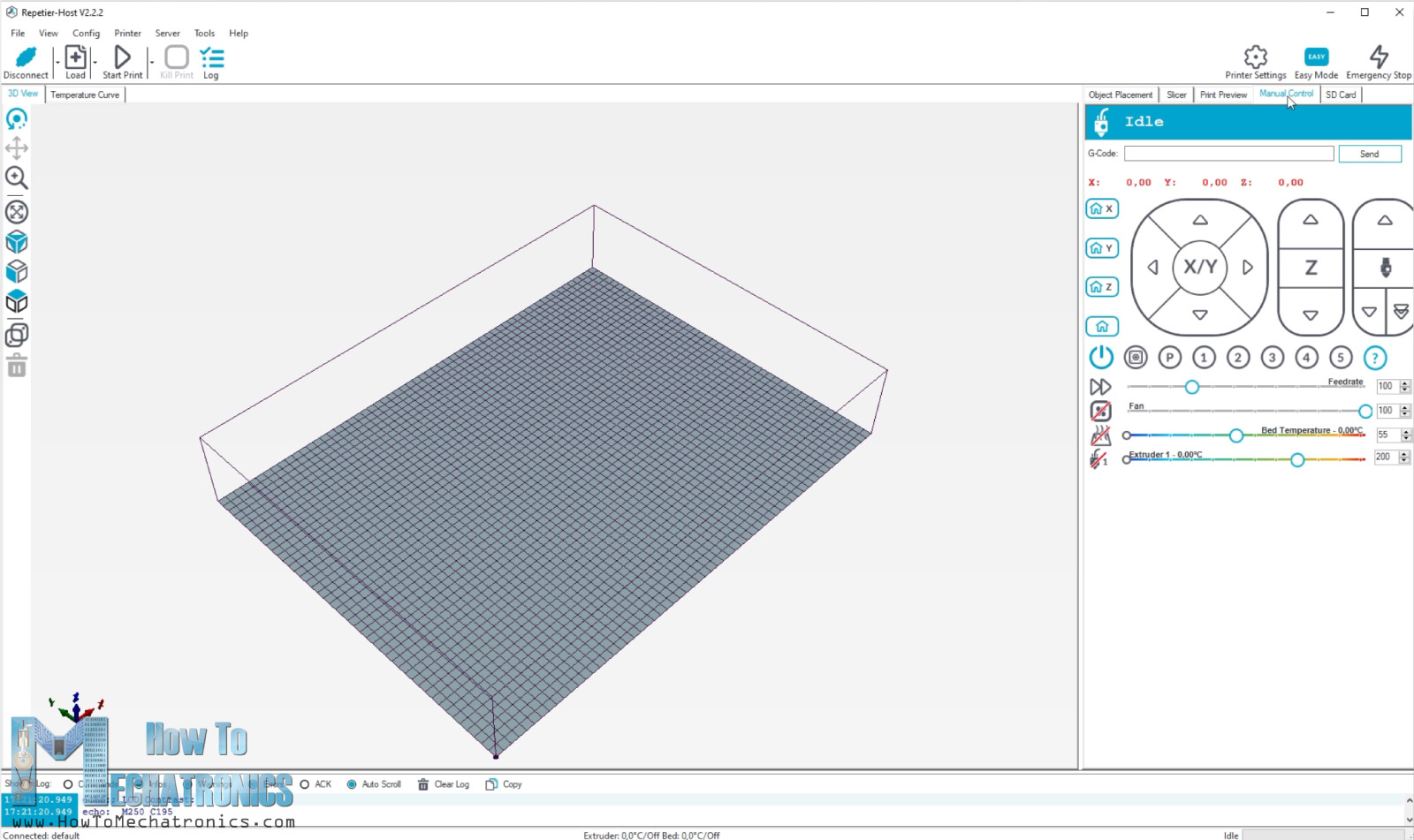Viewport: 1414px width, 840px height.
Task: Home the X axis
Action: [1101, 208]
